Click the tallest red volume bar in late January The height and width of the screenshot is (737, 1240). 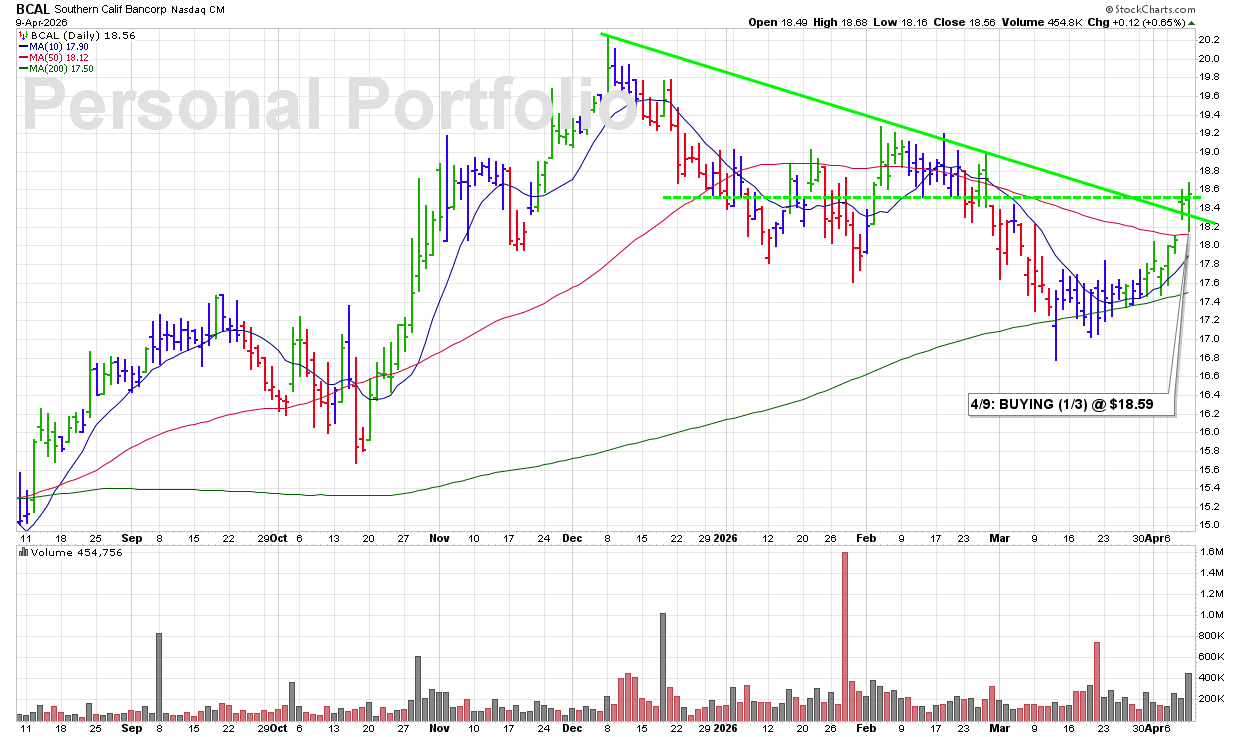845,636
